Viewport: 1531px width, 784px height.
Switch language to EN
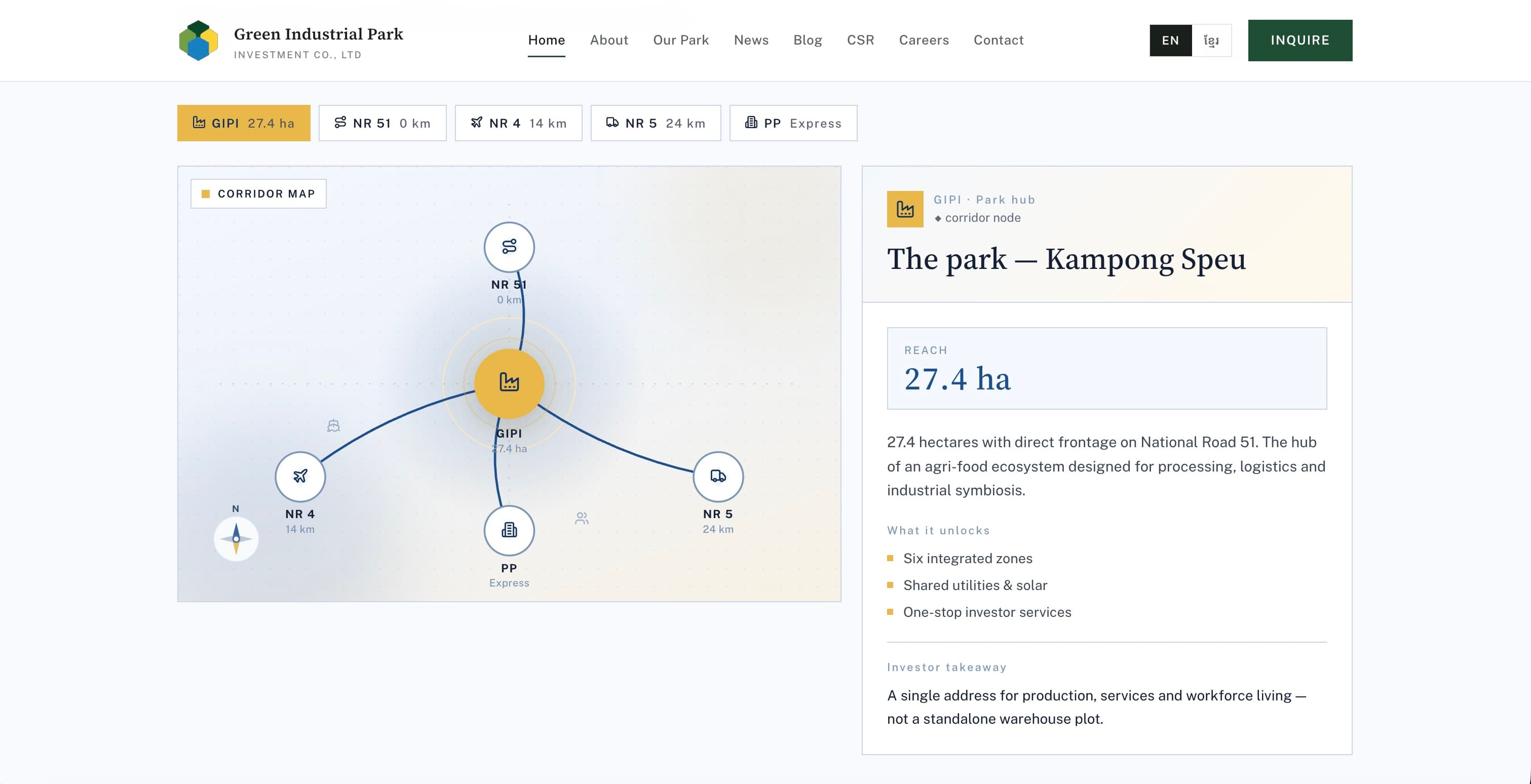pos(1170,41)
